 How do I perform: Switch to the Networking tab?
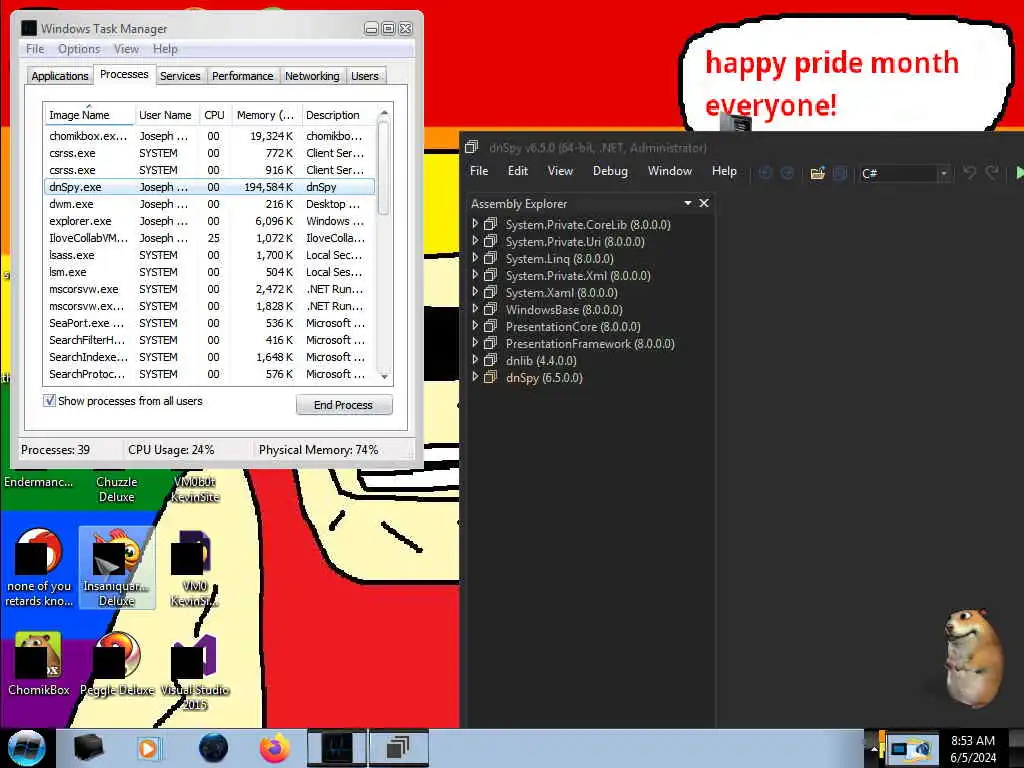click(x=312, y=76)
